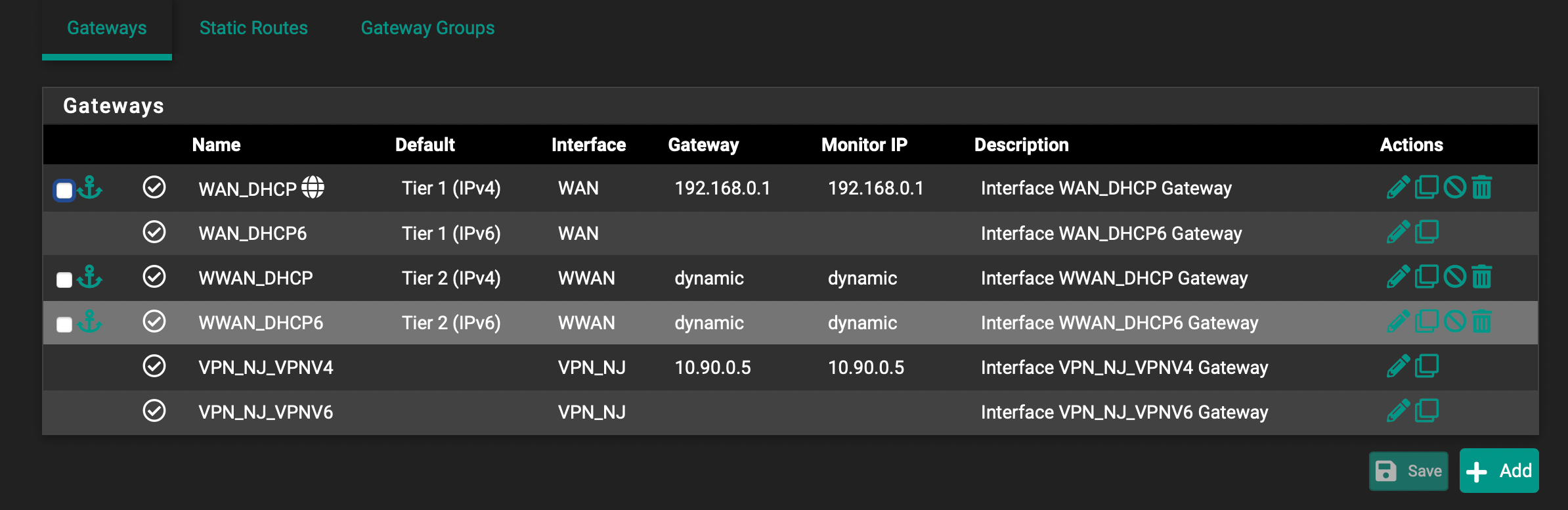
Task: Click the WAN_DHCP6 status check circle
Action: tap(154, 233)
